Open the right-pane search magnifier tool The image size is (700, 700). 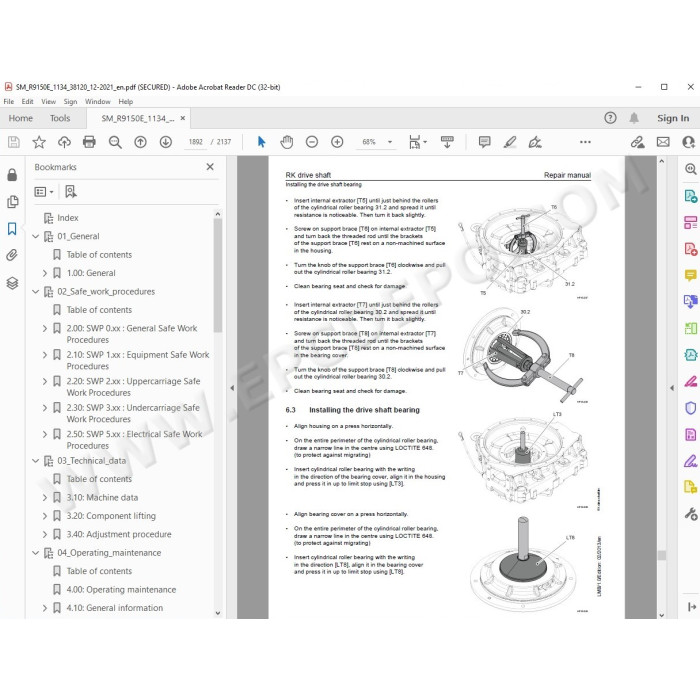point(691,169)
